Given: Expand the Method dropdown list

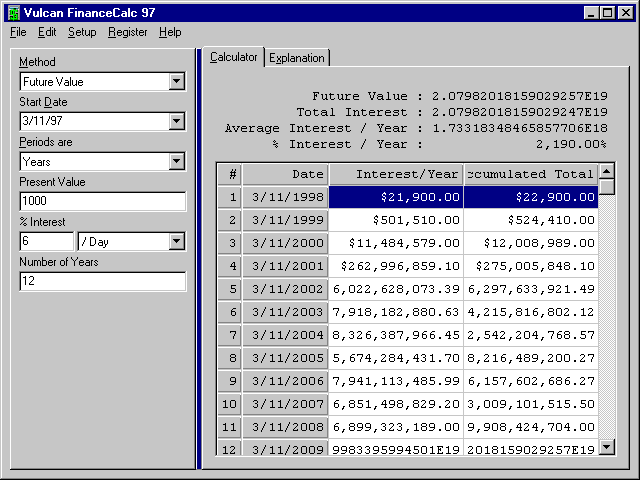Looking at the screenshot, I should [176, 82].
